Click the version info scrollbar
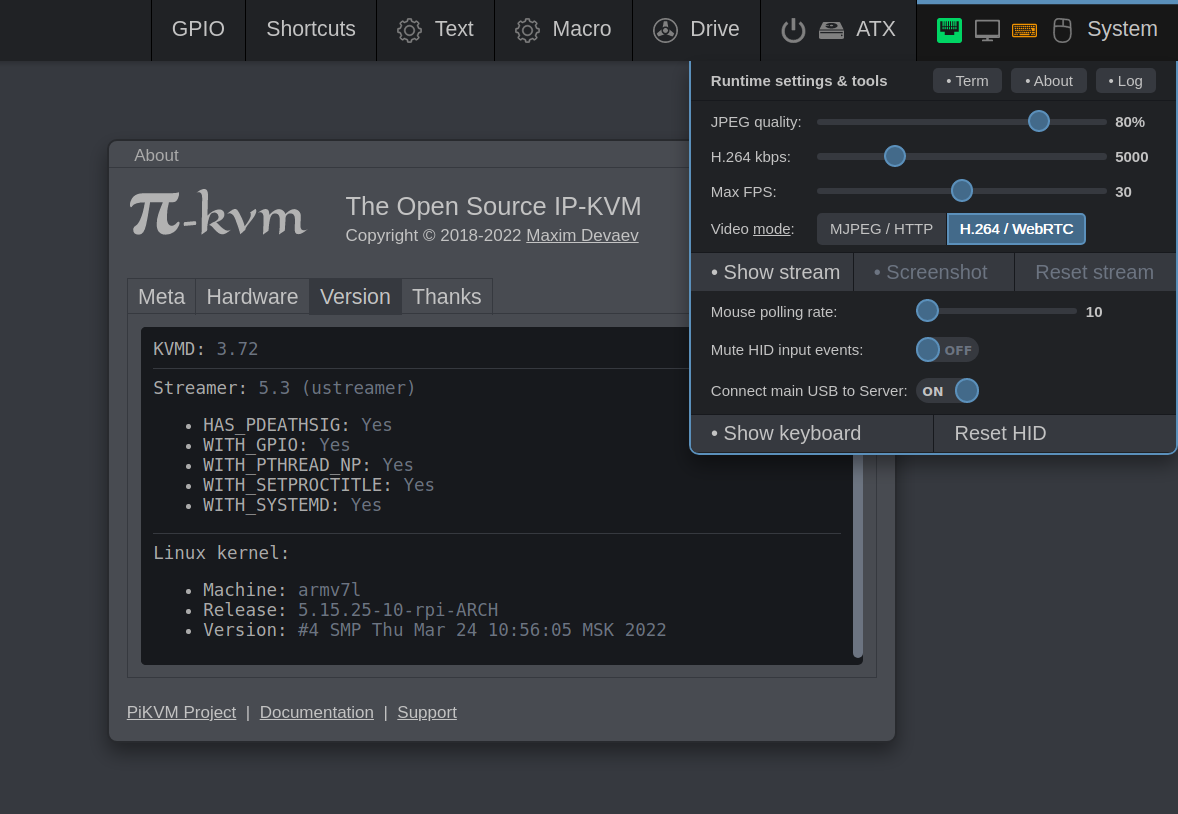The width and height of the screenshot is (1178, 814). point(858,556)
